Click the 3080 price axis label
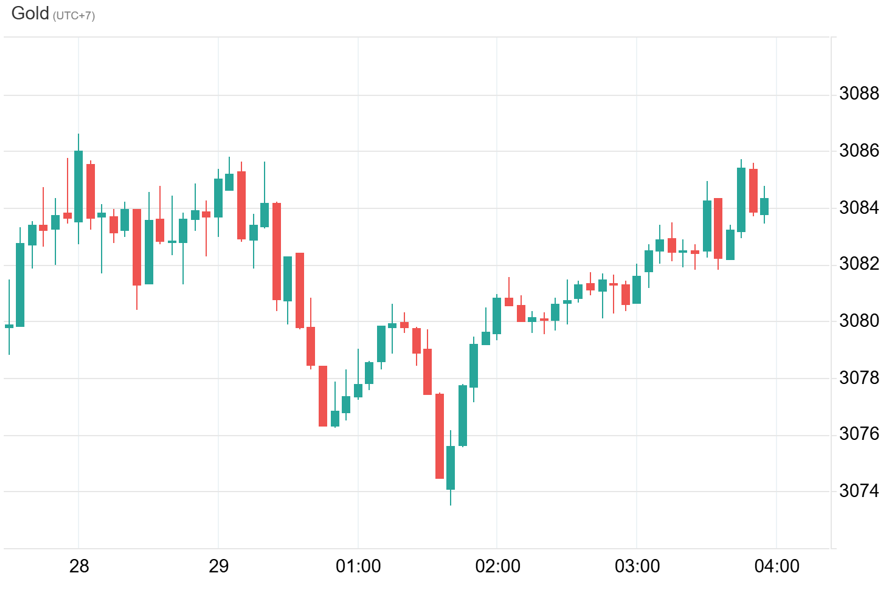Screen dimensions: 892x592 tap(859, 321)
